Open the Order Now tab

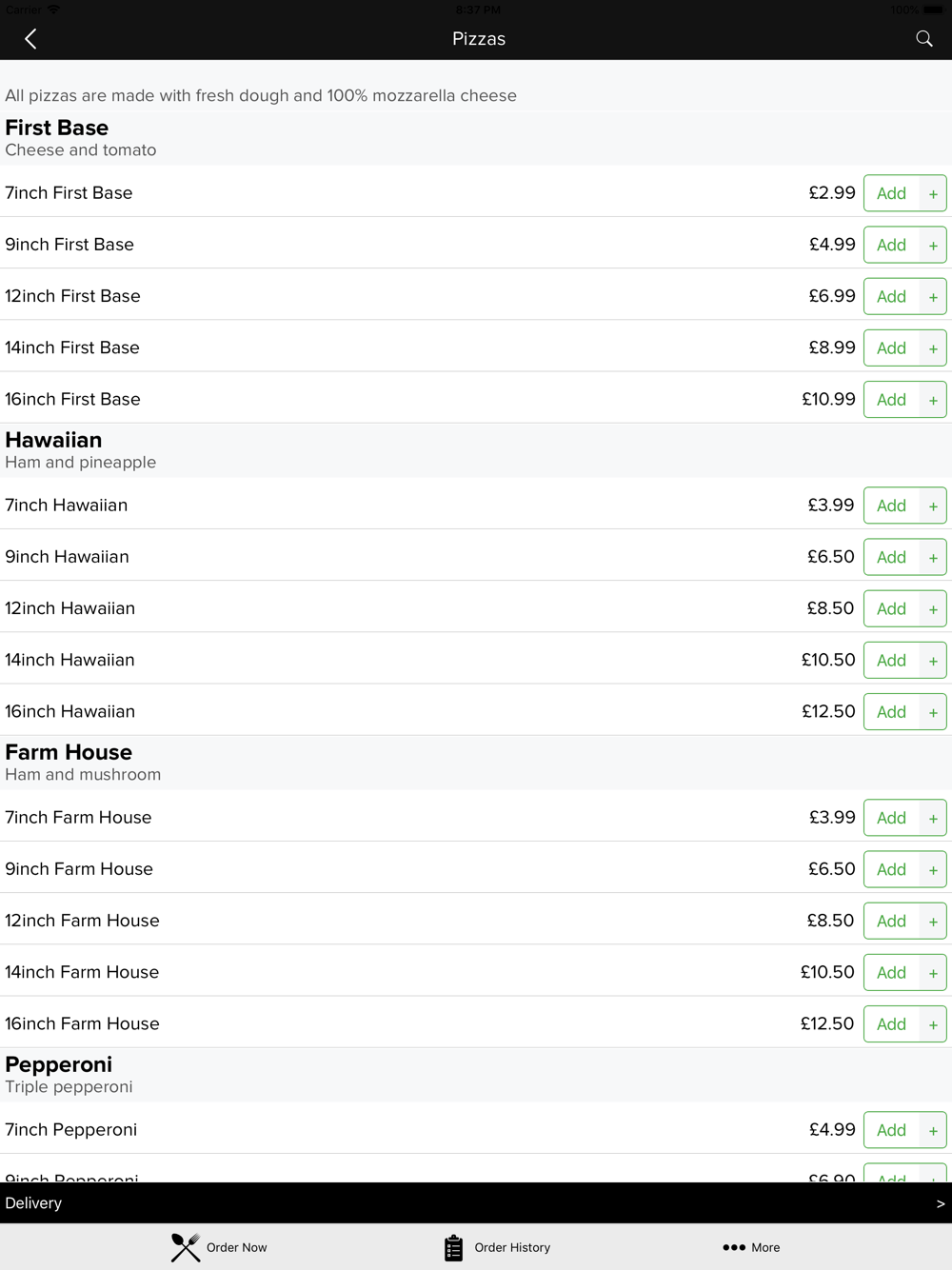219,1247
